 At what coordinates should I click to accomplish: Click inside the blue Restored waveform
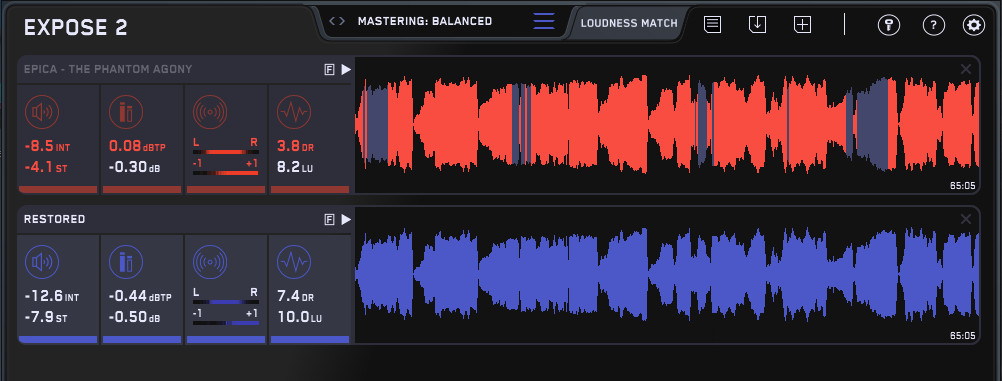667,275
